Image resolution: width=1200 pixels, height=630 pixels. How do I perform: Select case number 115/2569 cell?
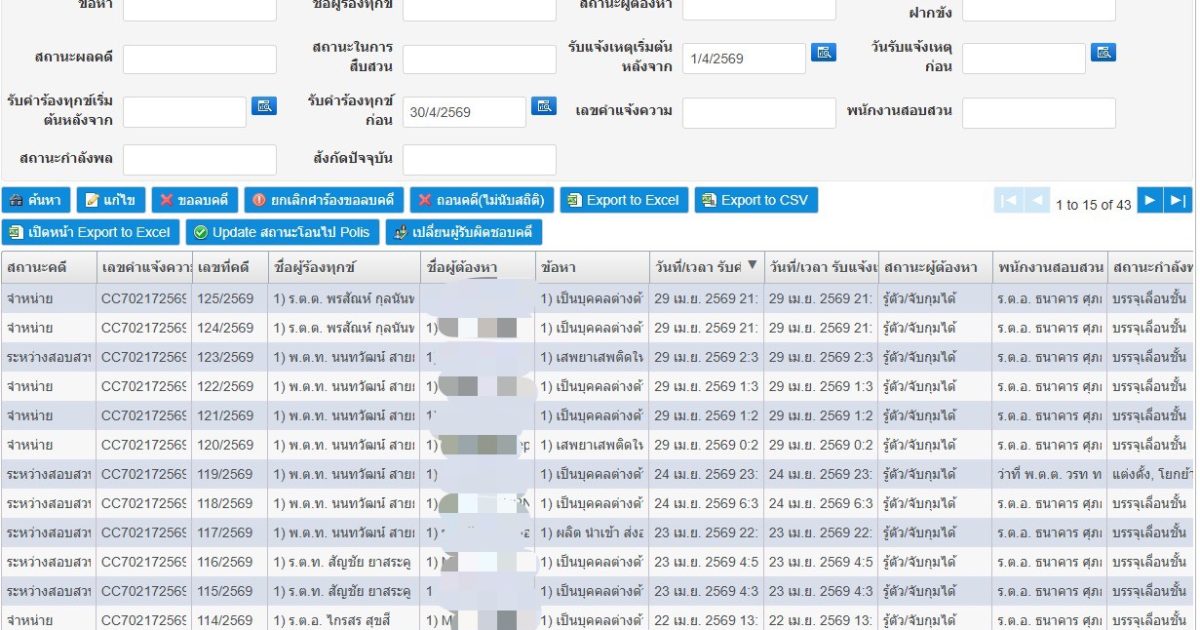coord(230,591)
